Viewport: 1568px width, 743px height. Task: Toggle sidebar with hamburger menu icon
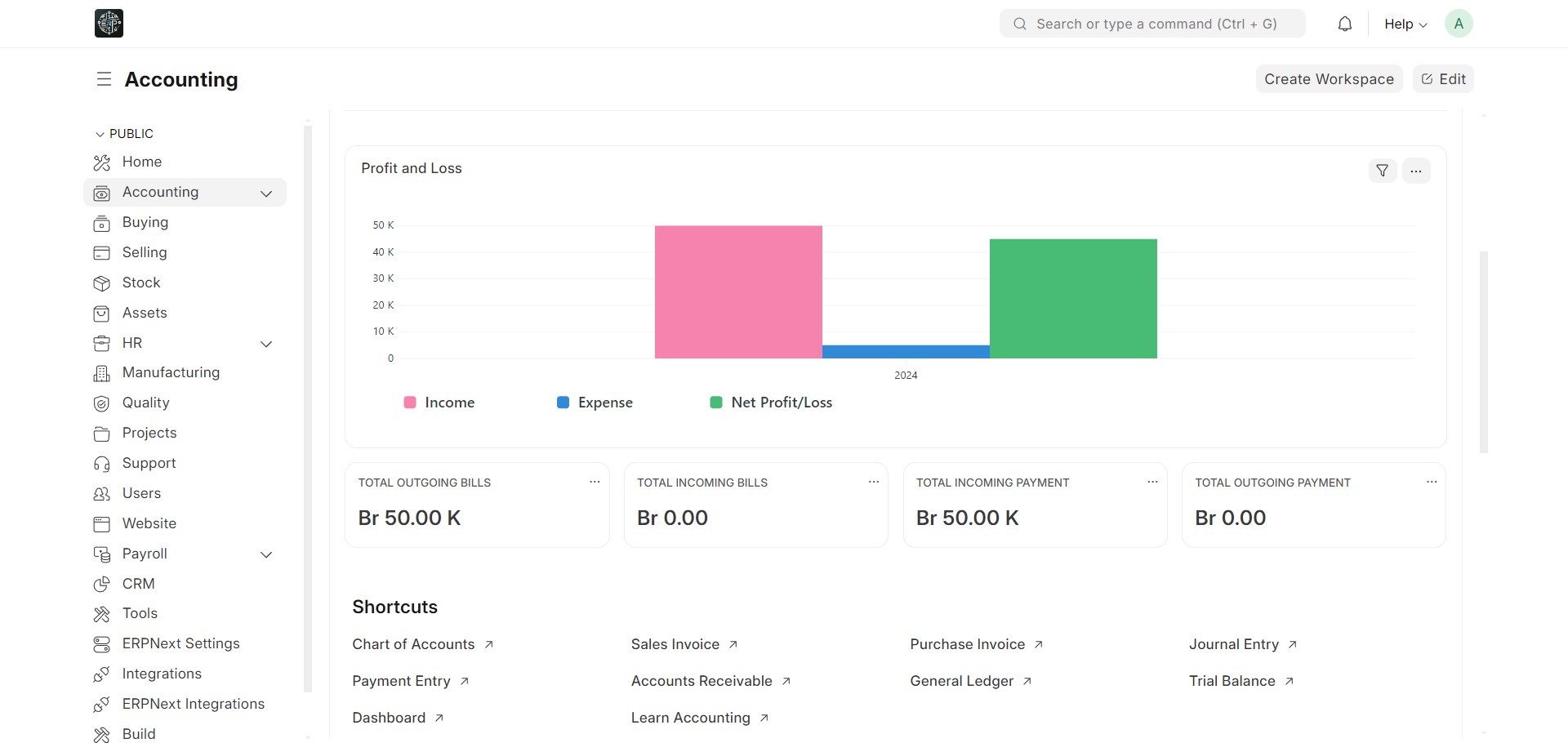pos(104,79)
